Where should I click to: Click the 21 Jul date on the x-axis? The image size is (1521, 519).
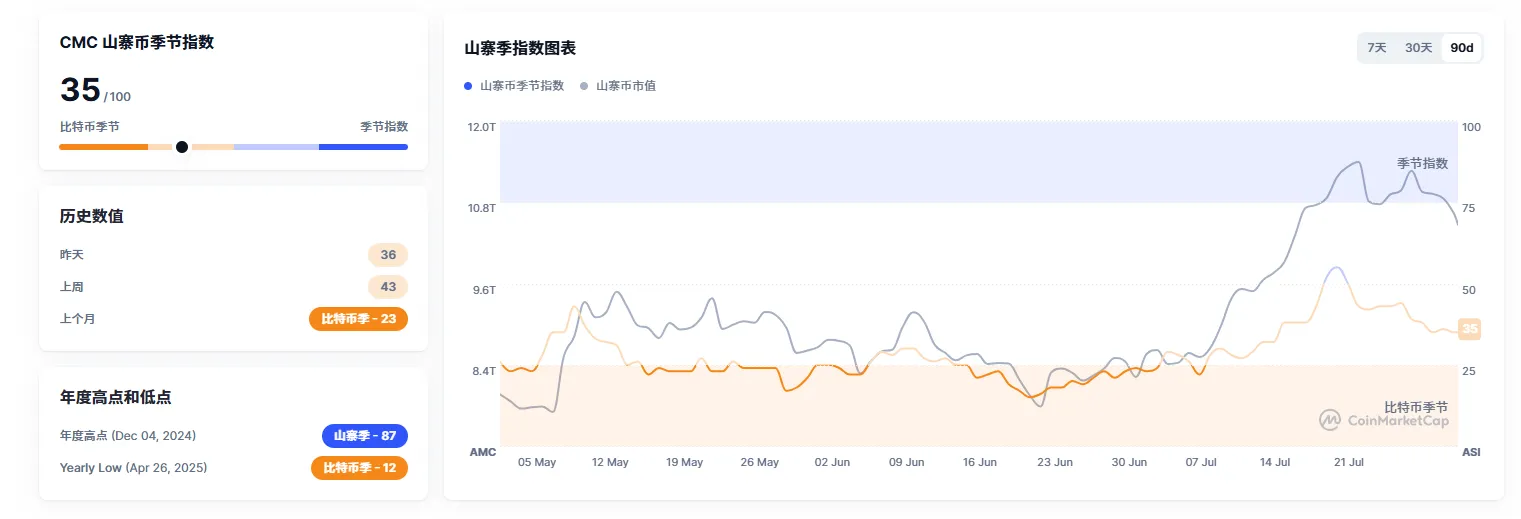[1348, 463]
